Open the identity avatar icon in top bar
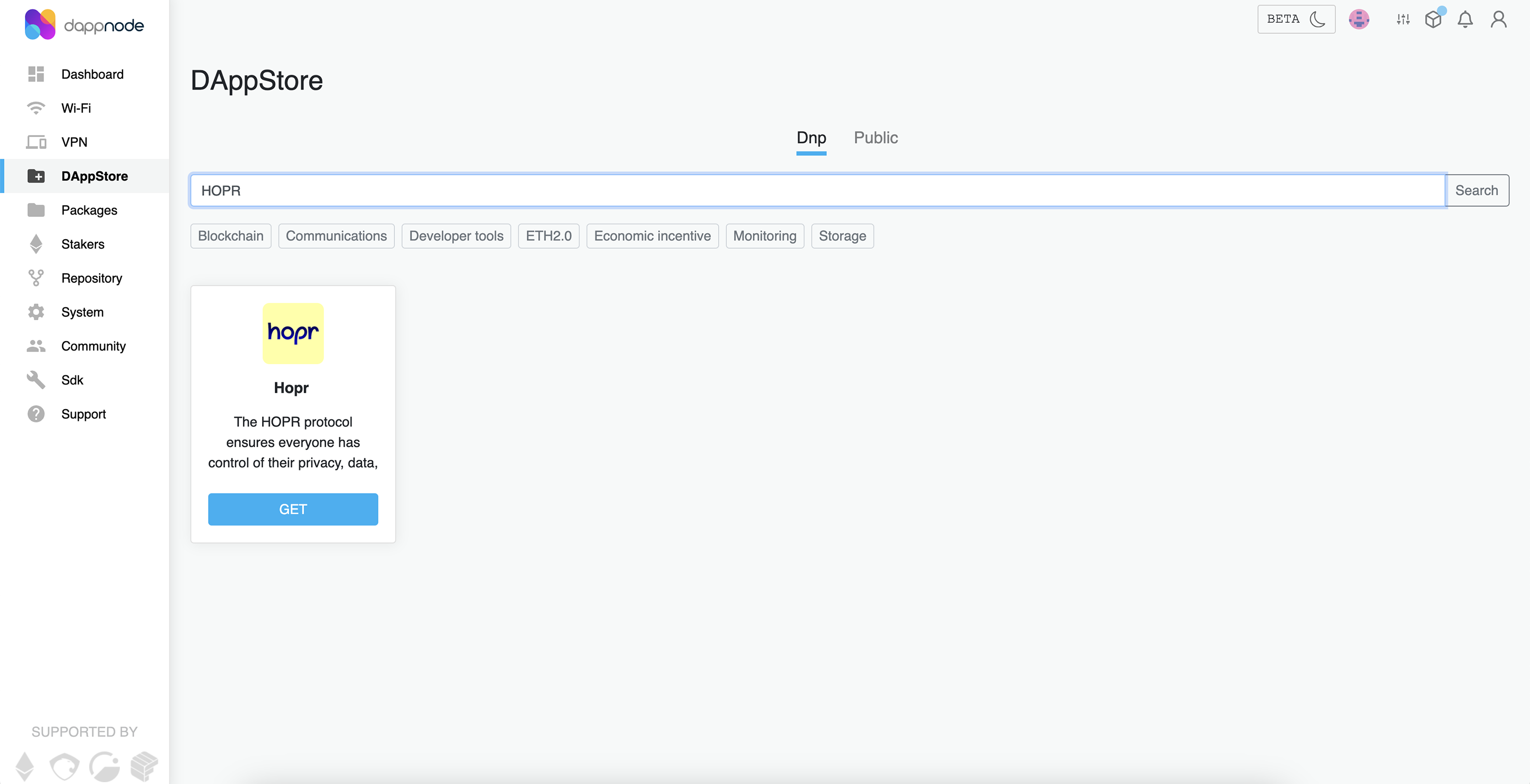1530x784 pixels. pos(1358,19)
